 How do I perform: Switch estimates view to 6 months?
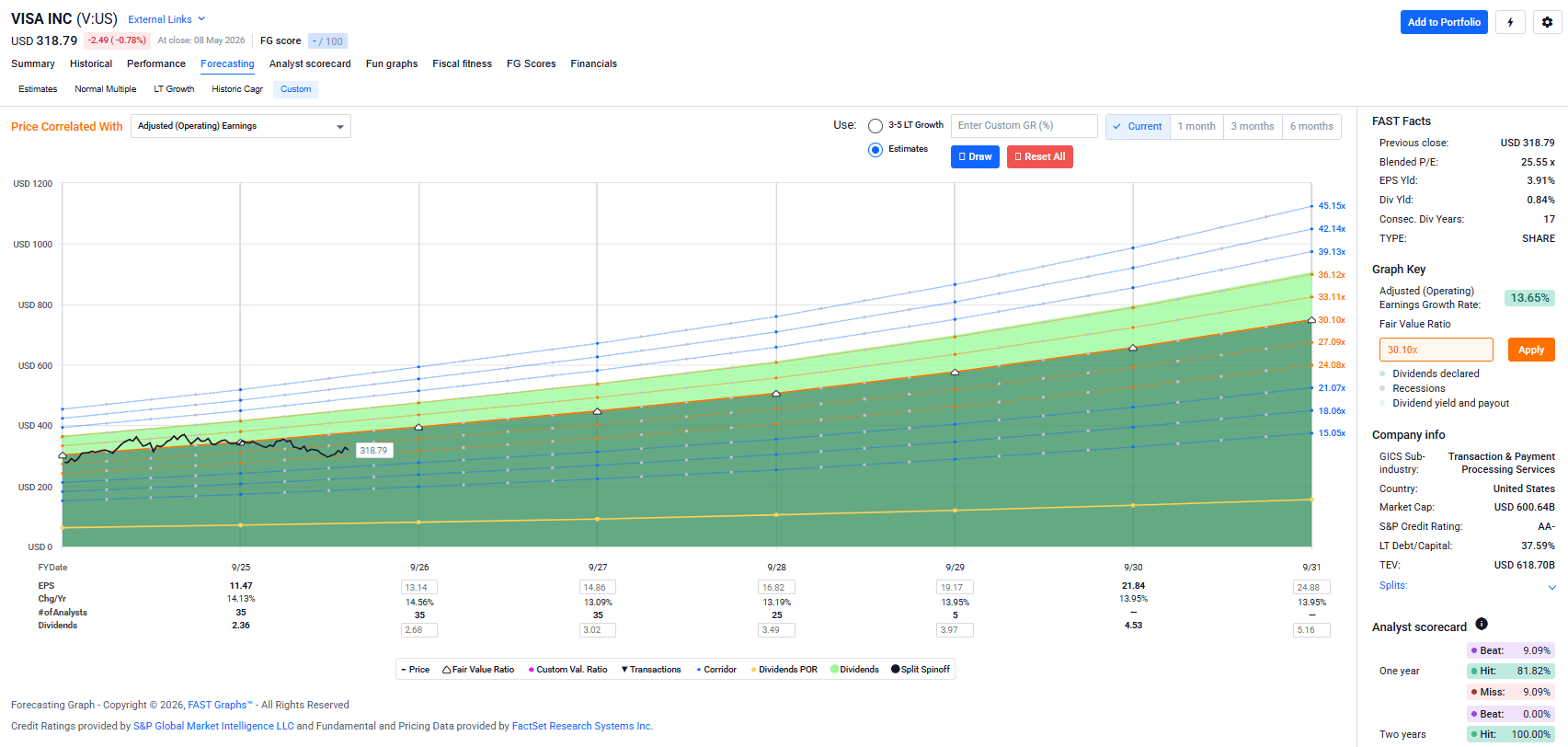(x=1311, y=126)
